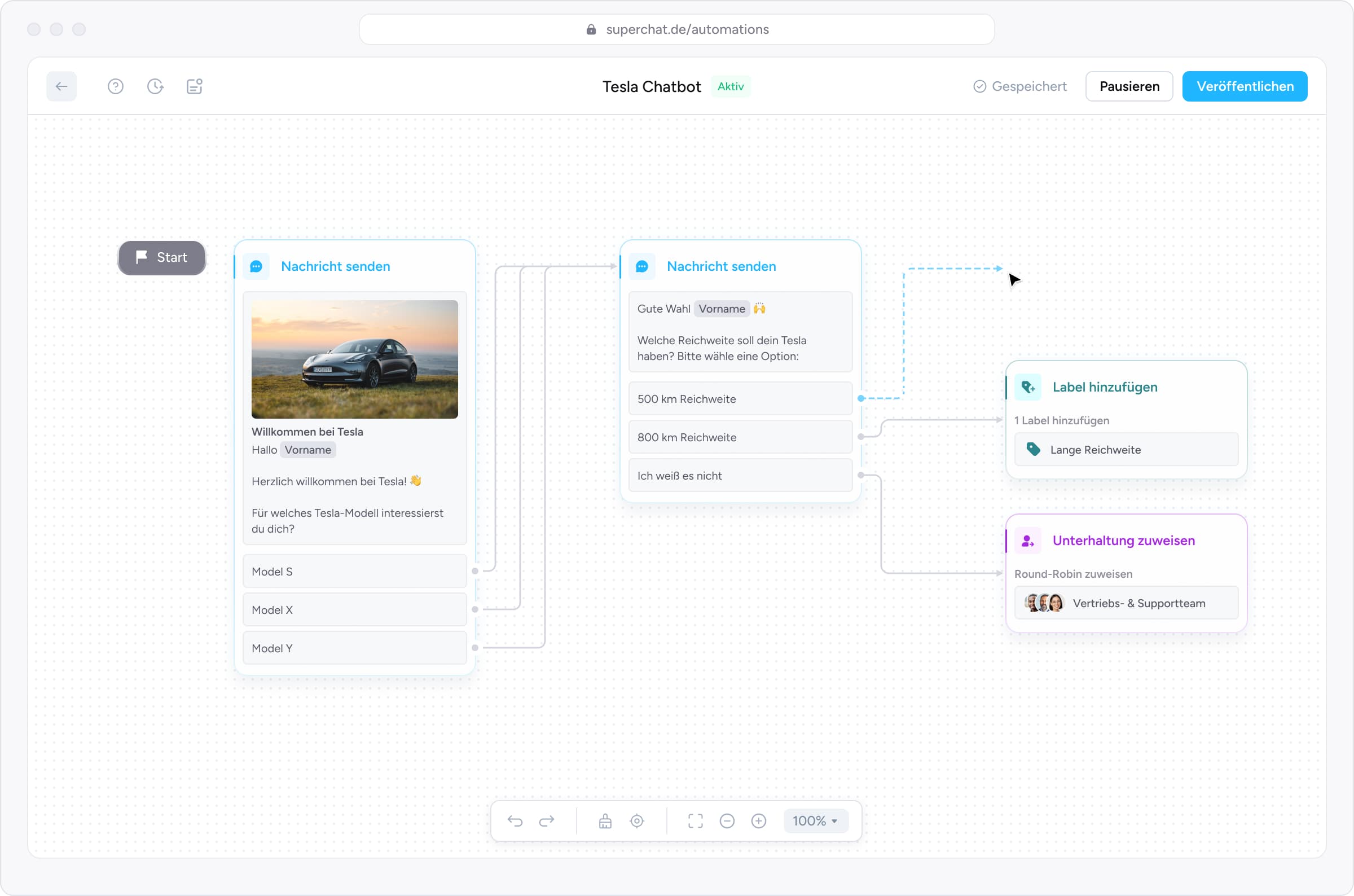Open version history via the clock icon

(154, 86)
